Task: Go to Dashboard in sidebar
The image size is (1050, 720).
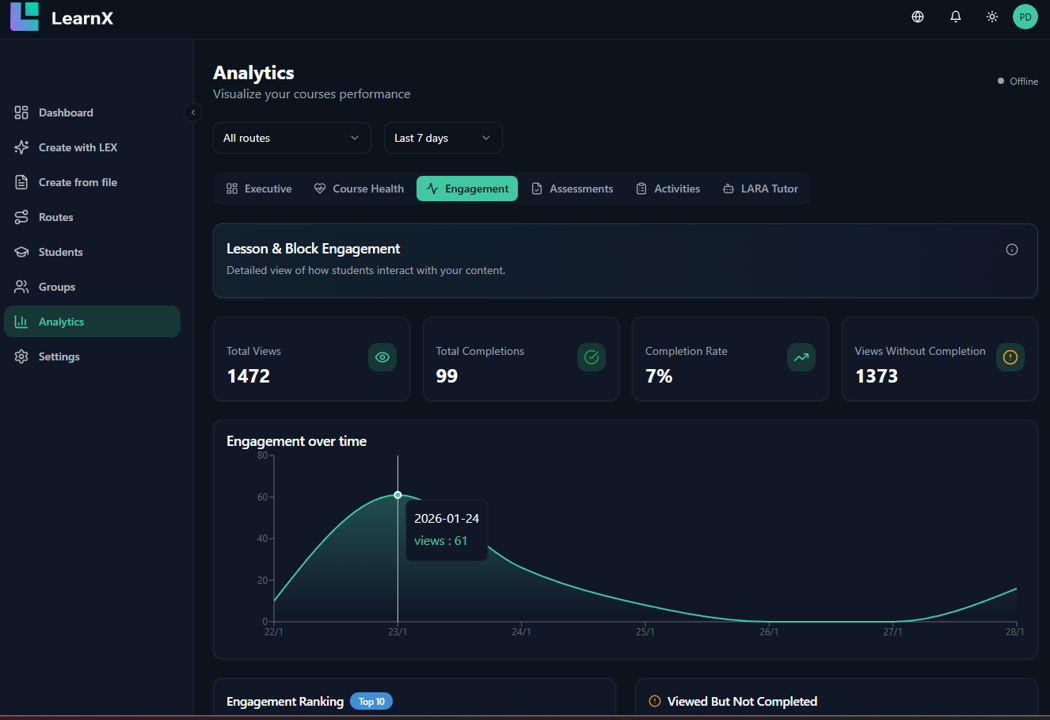Action: [92, 113]
